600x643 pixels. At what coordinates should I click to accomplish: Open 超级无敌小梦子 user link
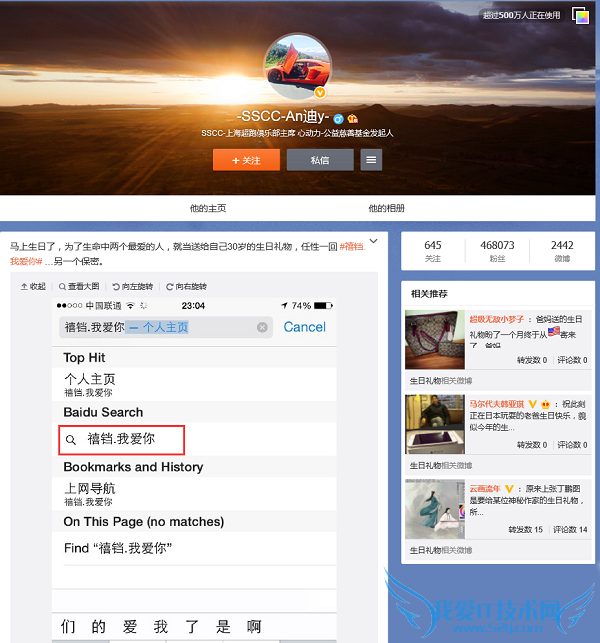pos(497,319)
